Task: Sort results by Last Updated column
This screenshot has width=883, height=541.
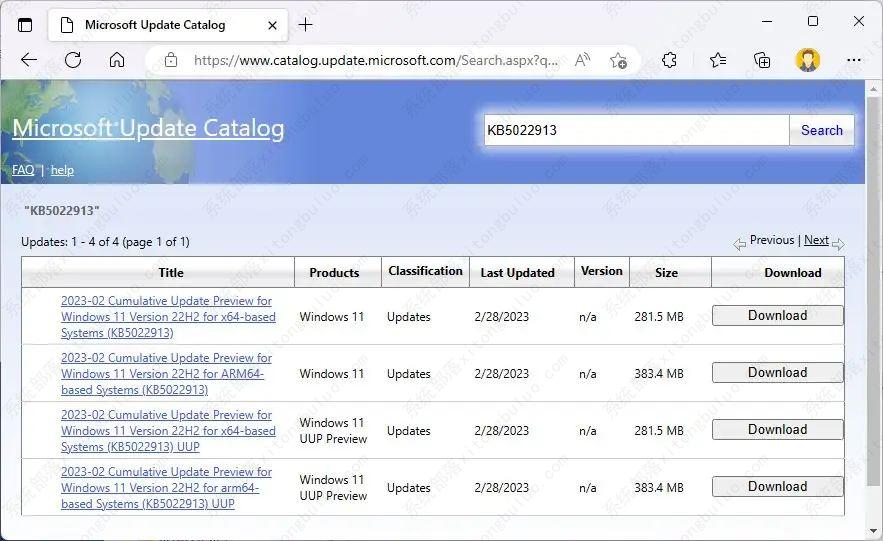Action: pos(517,272)
